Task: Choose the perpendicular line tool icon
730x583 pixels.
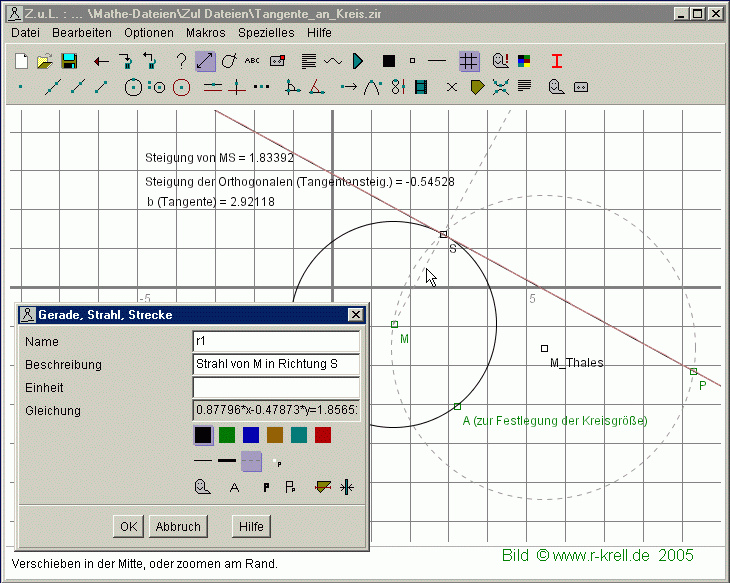Action: point(236,87)
